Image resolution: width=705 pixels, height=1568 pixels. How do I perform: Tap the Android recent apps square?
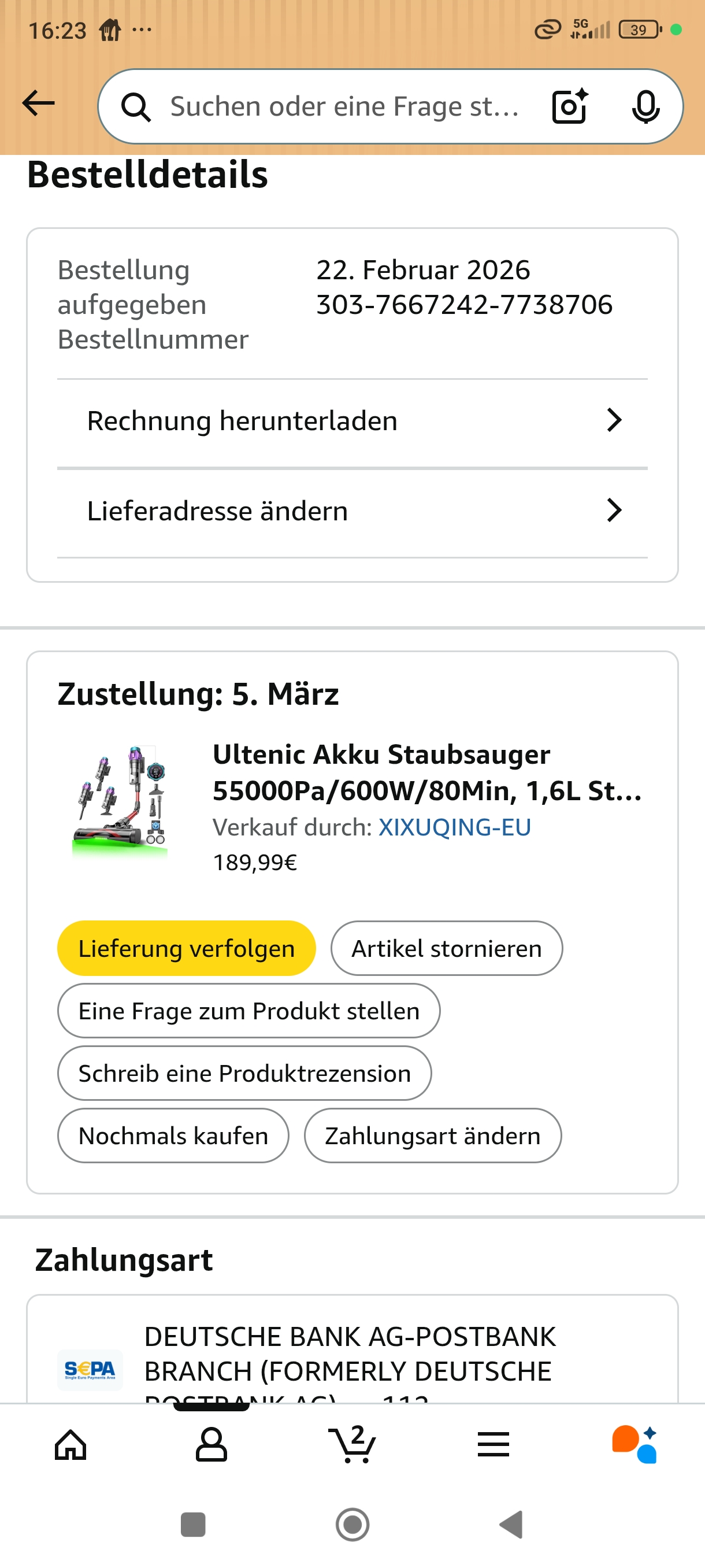[193, 1524]
